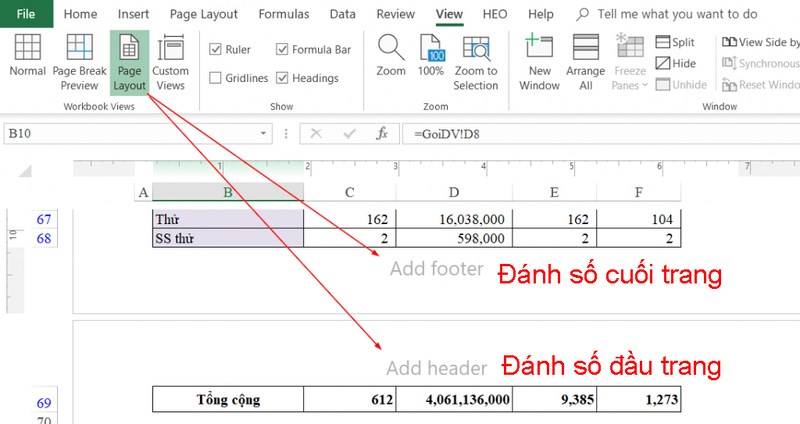Click the cell with 1,273
This screenshot has height=424, width=800.
639,399
